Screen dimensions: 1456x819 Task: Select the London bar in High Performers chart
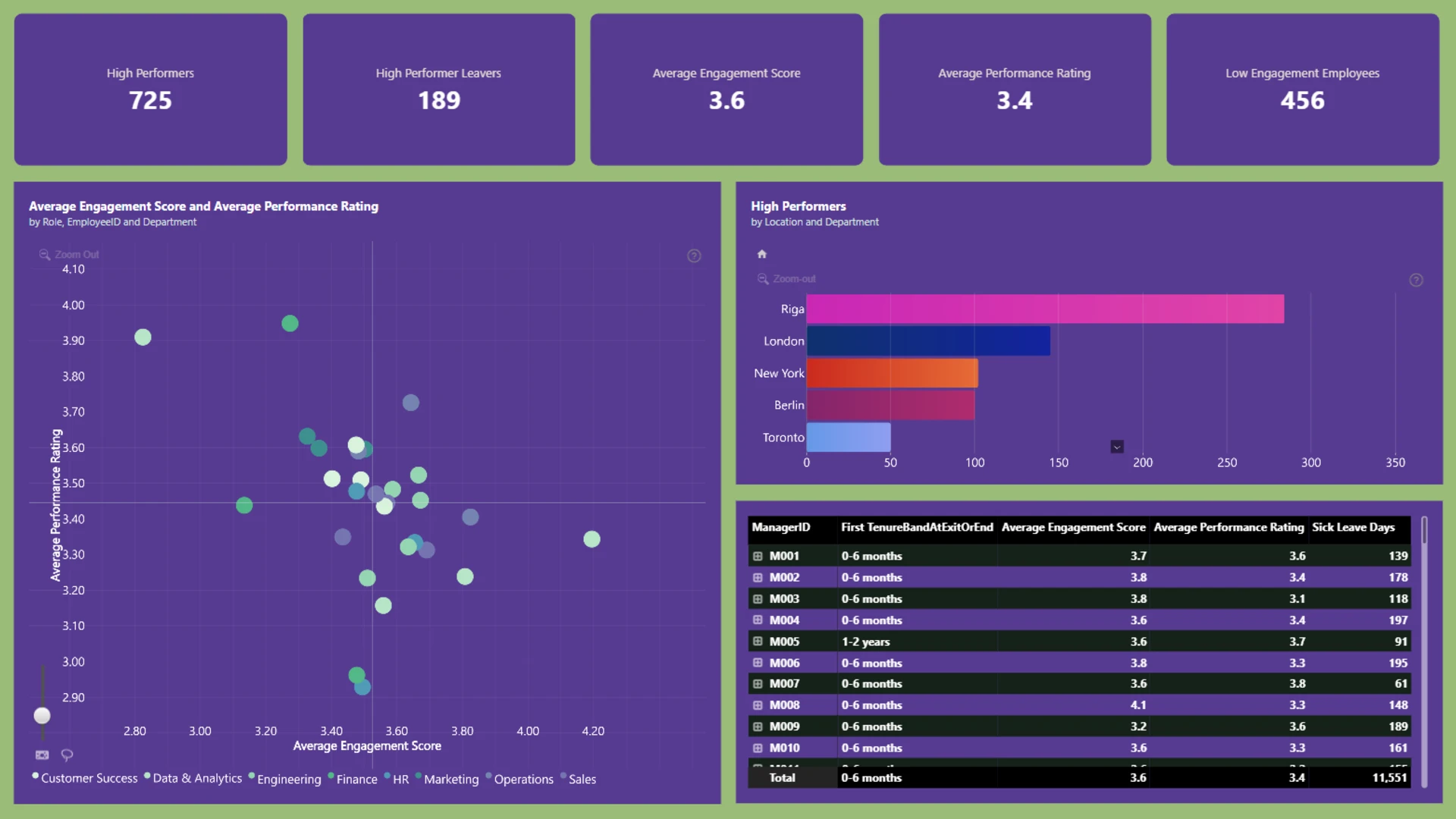928,341
